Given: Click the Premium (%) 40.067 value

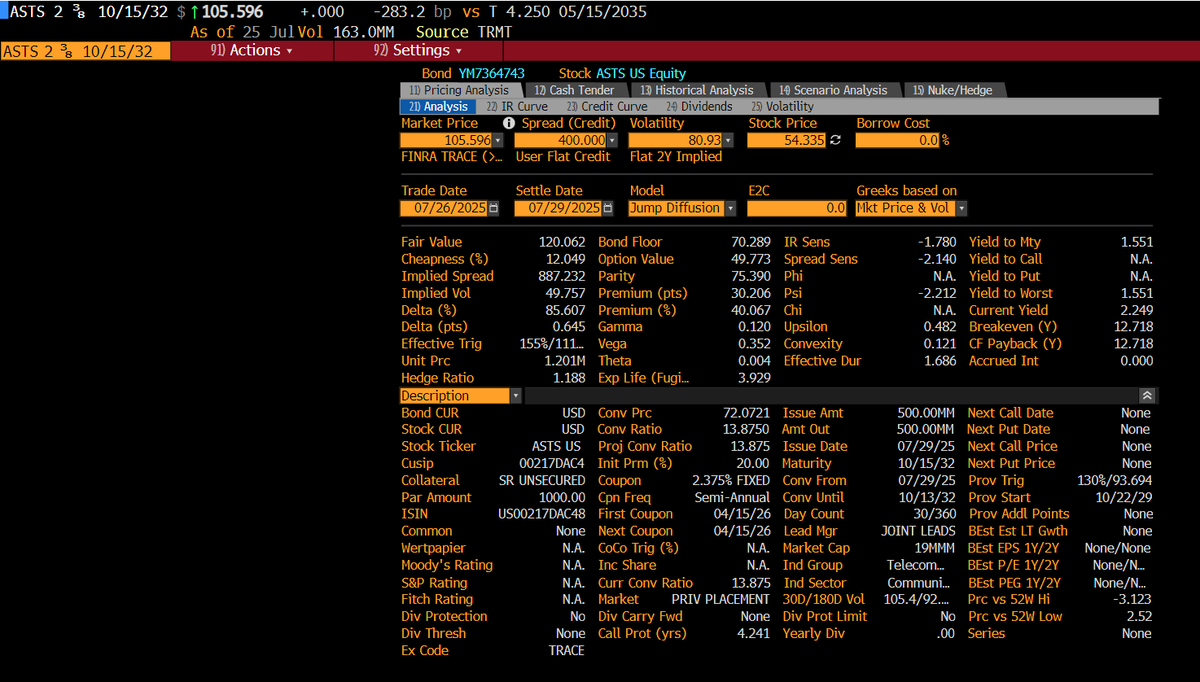Looking at the screenshot, I should 752,310.
